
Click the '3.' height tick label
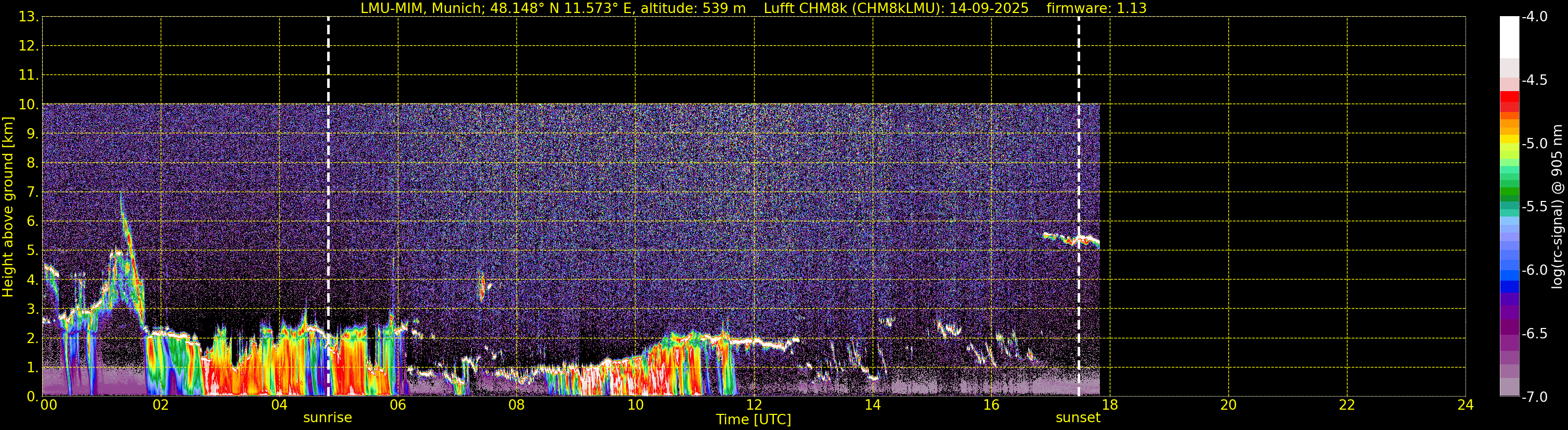pyautogui.click(x=33, y=309)
